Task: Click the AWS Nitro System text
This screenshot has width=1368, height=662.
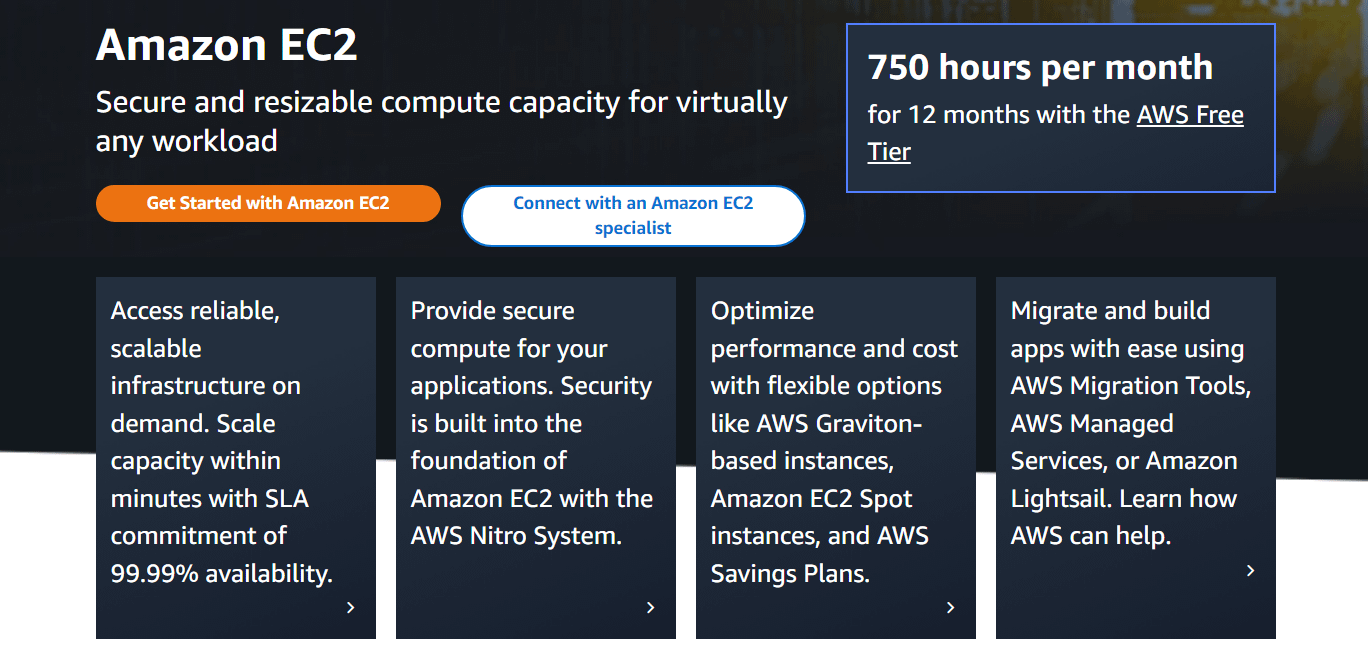Action: [516, 536]
